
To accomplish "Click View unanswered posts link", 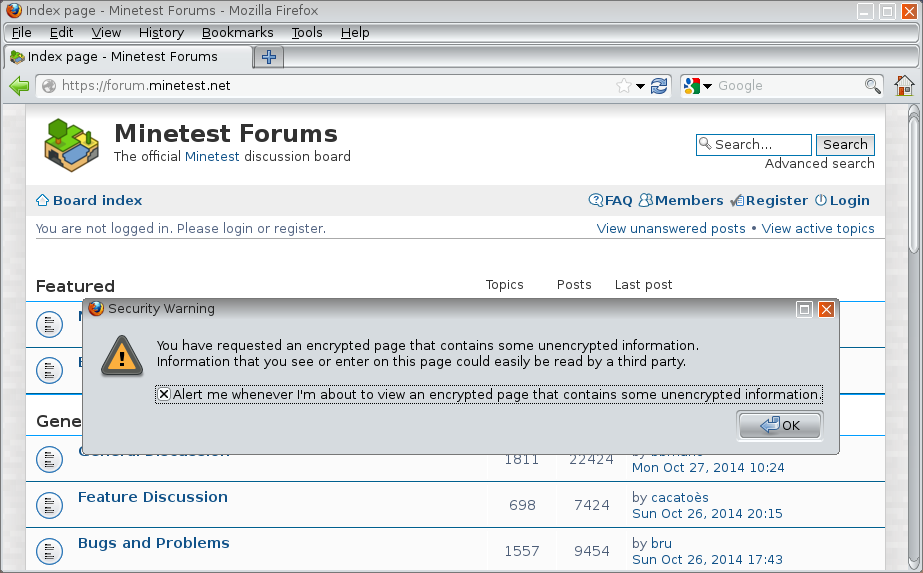I will tap(671, 228).
